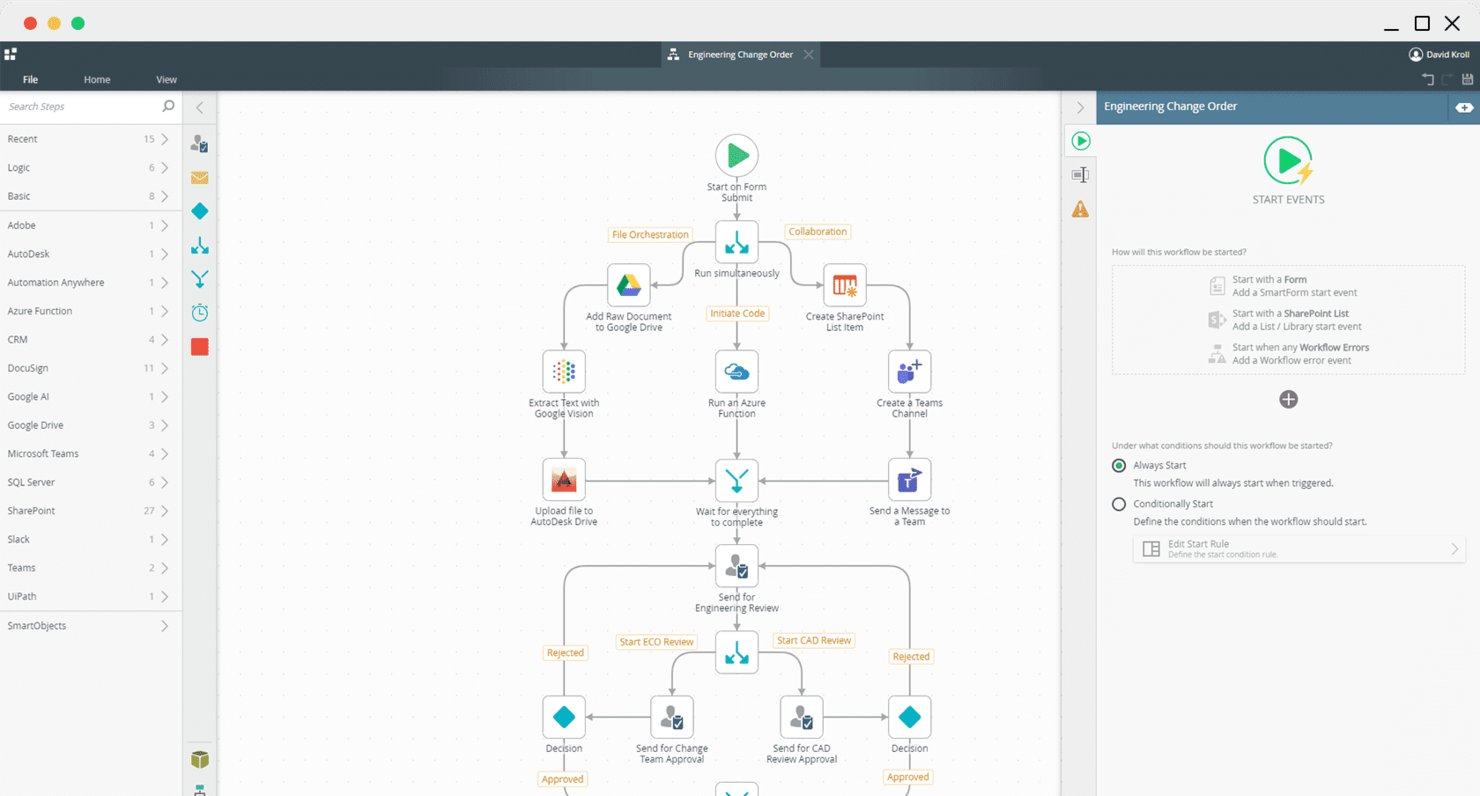Select the Always Start radio button
Image resolution: width=1480 pixels, height=796 pixels.
(1118, 465)
